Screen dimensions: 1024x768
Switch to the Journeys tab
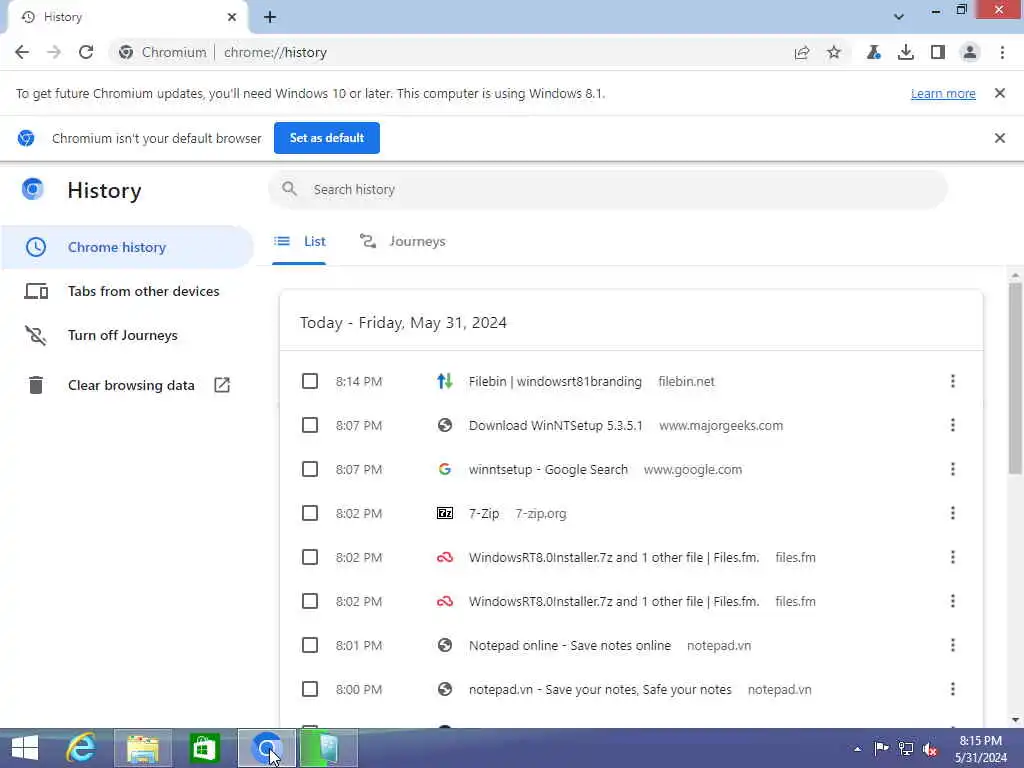point(403,242)
